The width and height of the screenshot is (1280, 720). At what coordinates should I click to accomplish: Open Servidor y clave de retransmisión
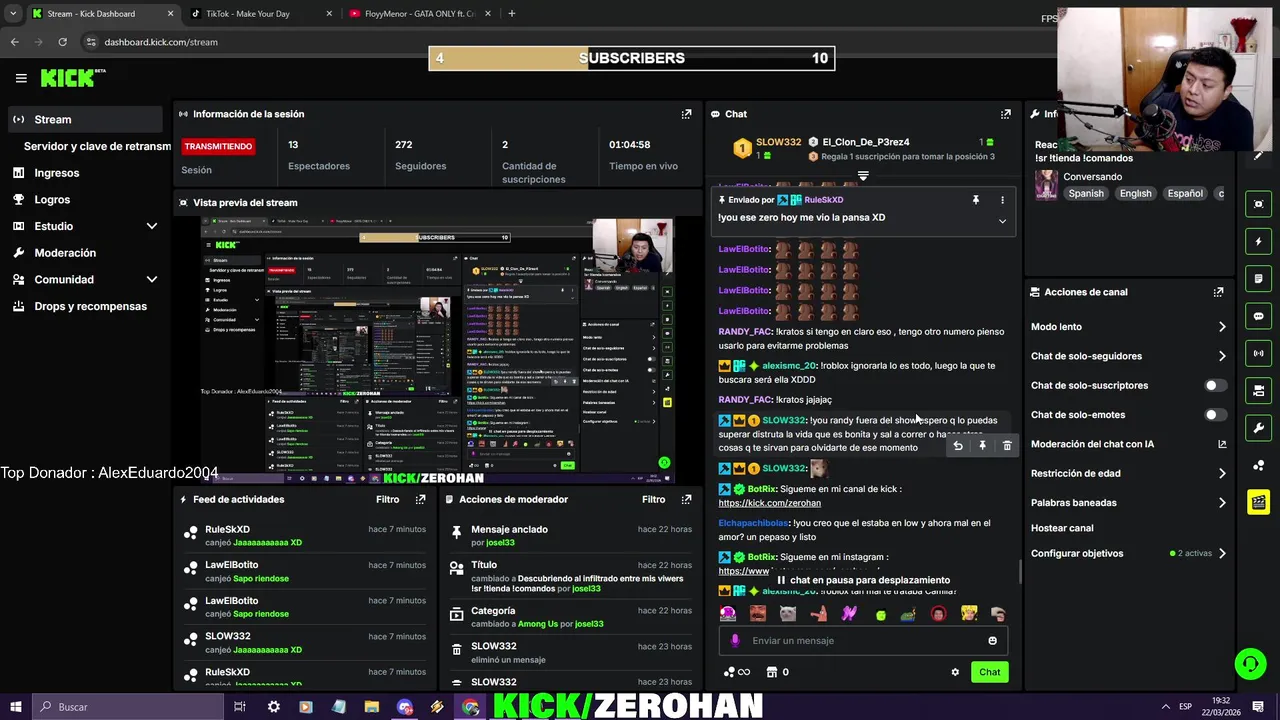97,146
